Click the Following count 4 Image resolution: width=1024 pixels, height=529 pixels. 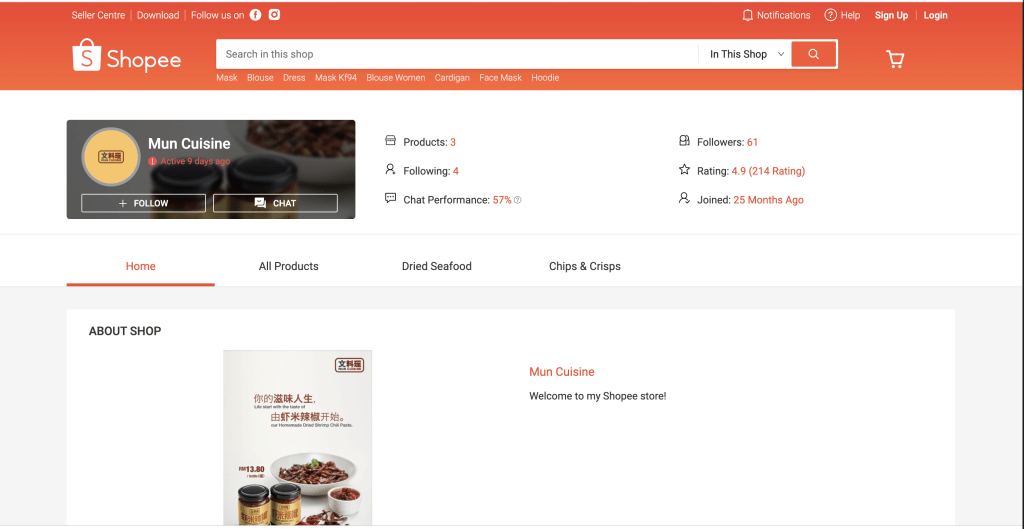456,171
